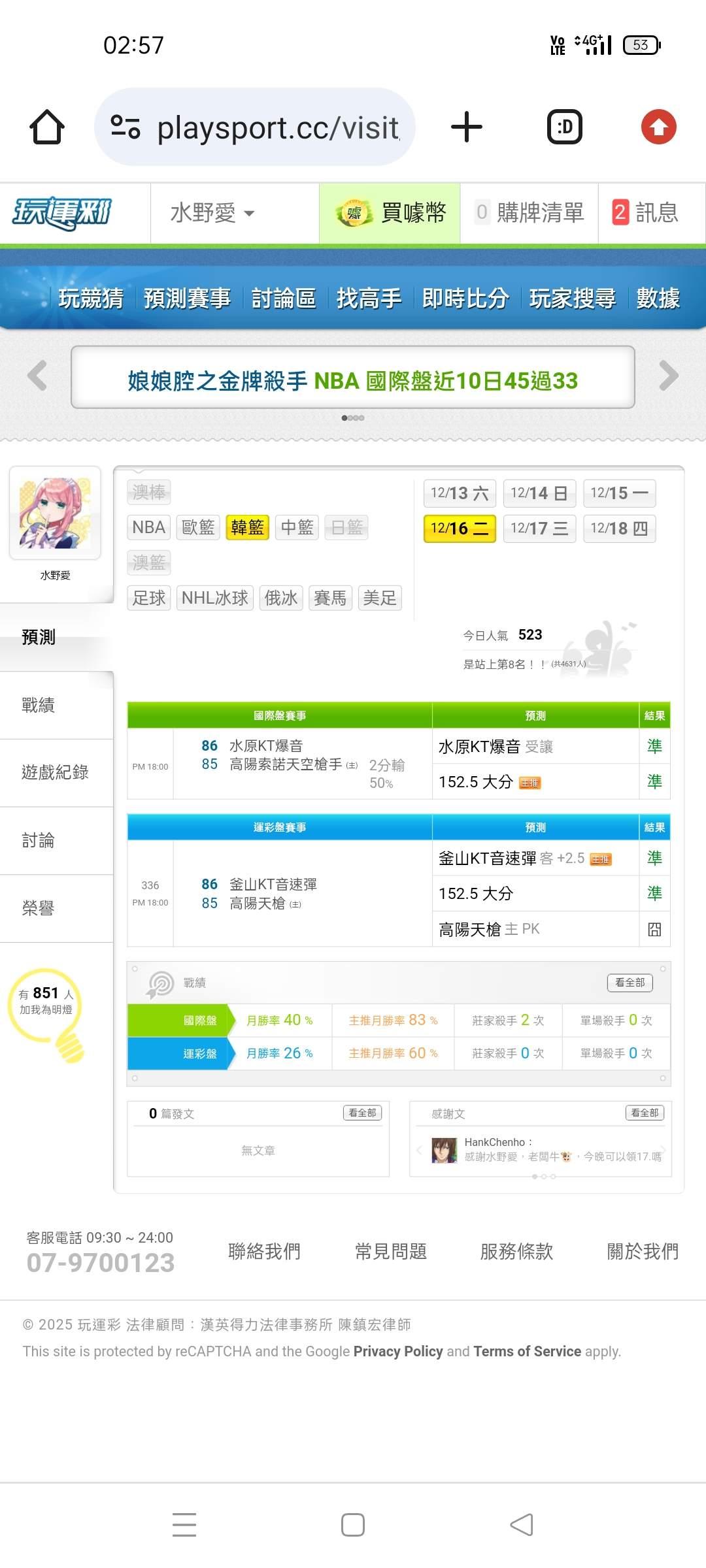Switch to the 預測 sidebar tab

[56, 637]
